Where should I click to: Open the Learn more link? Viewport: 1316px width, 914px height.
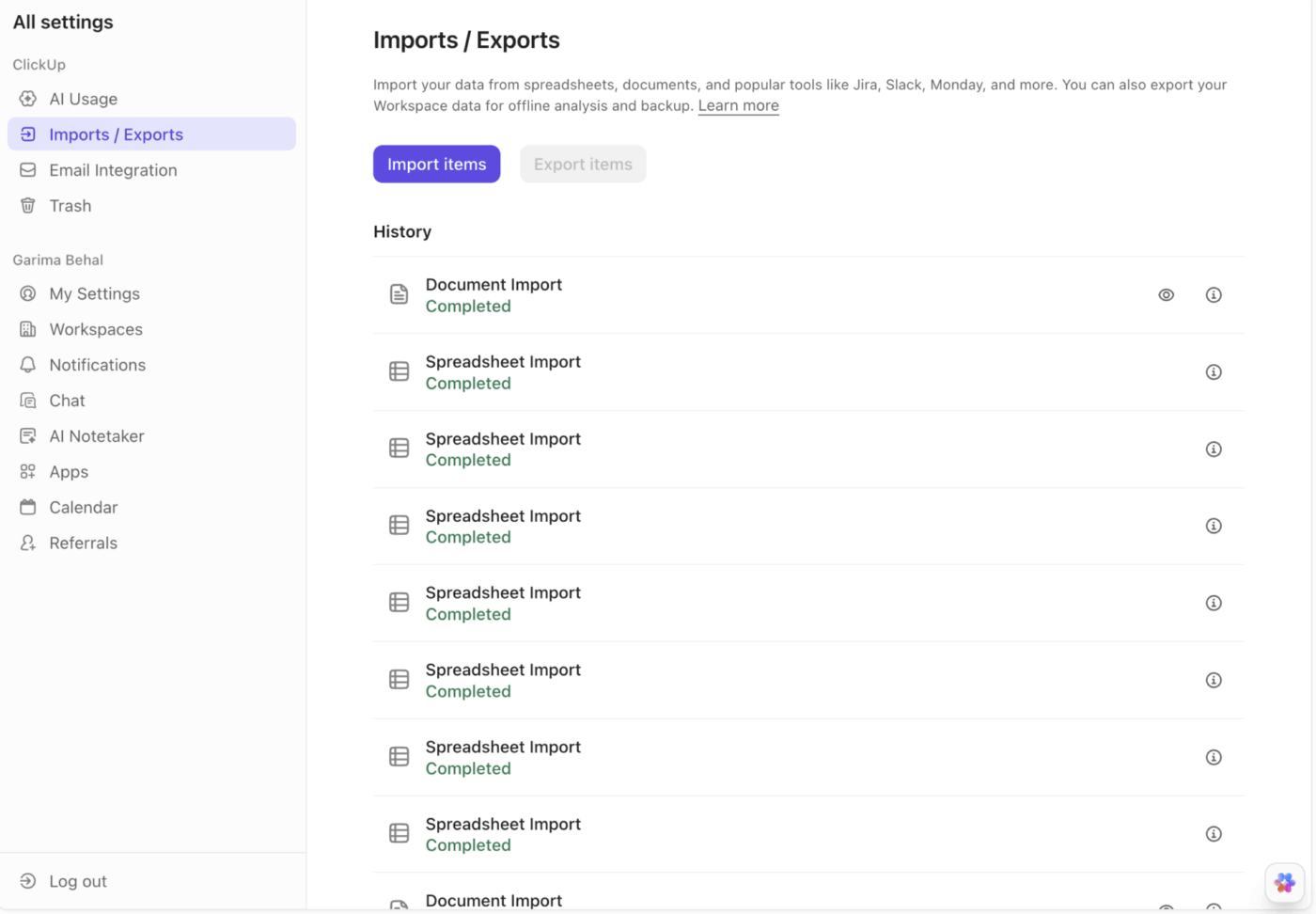pos(738,106)
